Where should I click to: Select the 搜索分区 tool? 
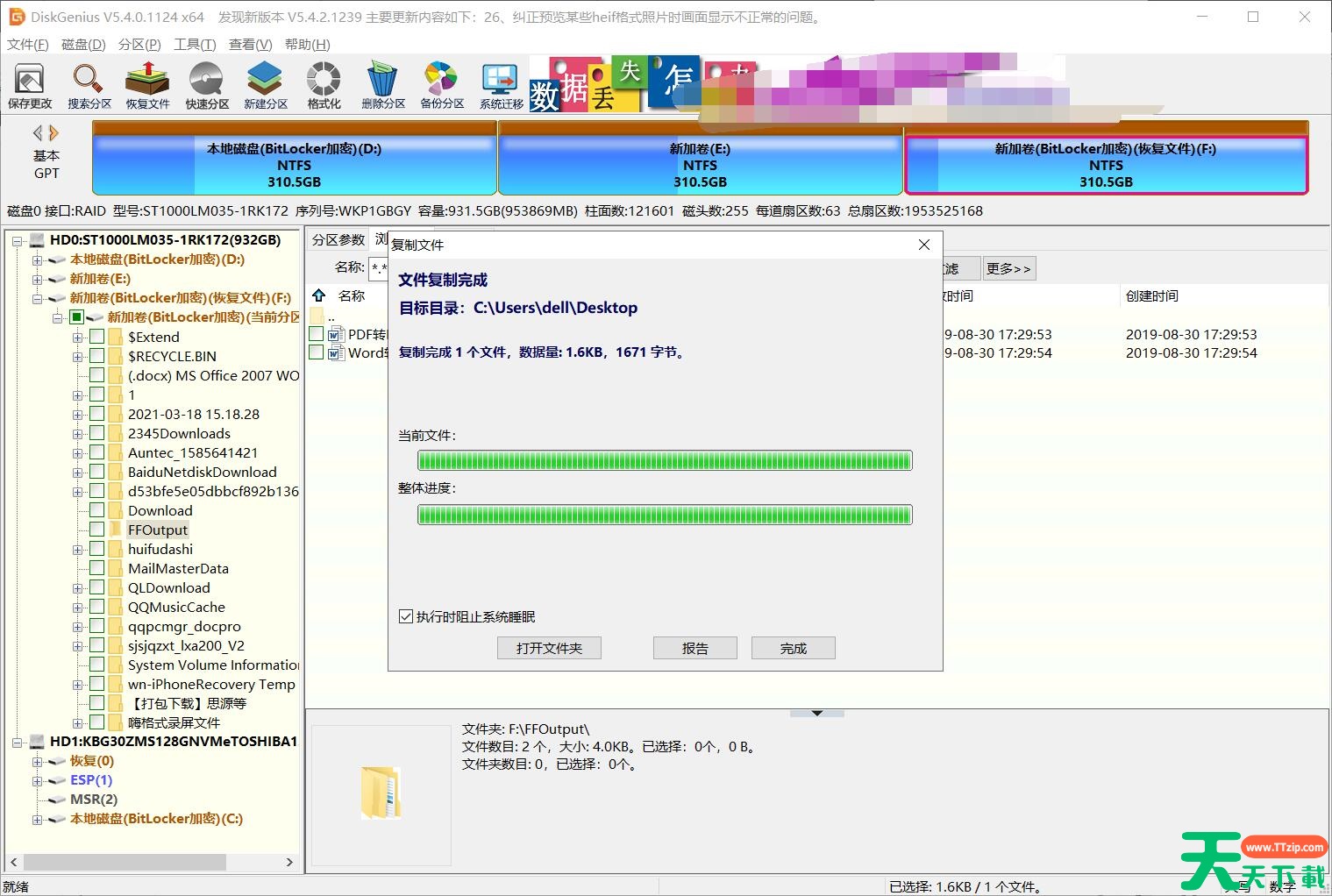coord(88,83)
